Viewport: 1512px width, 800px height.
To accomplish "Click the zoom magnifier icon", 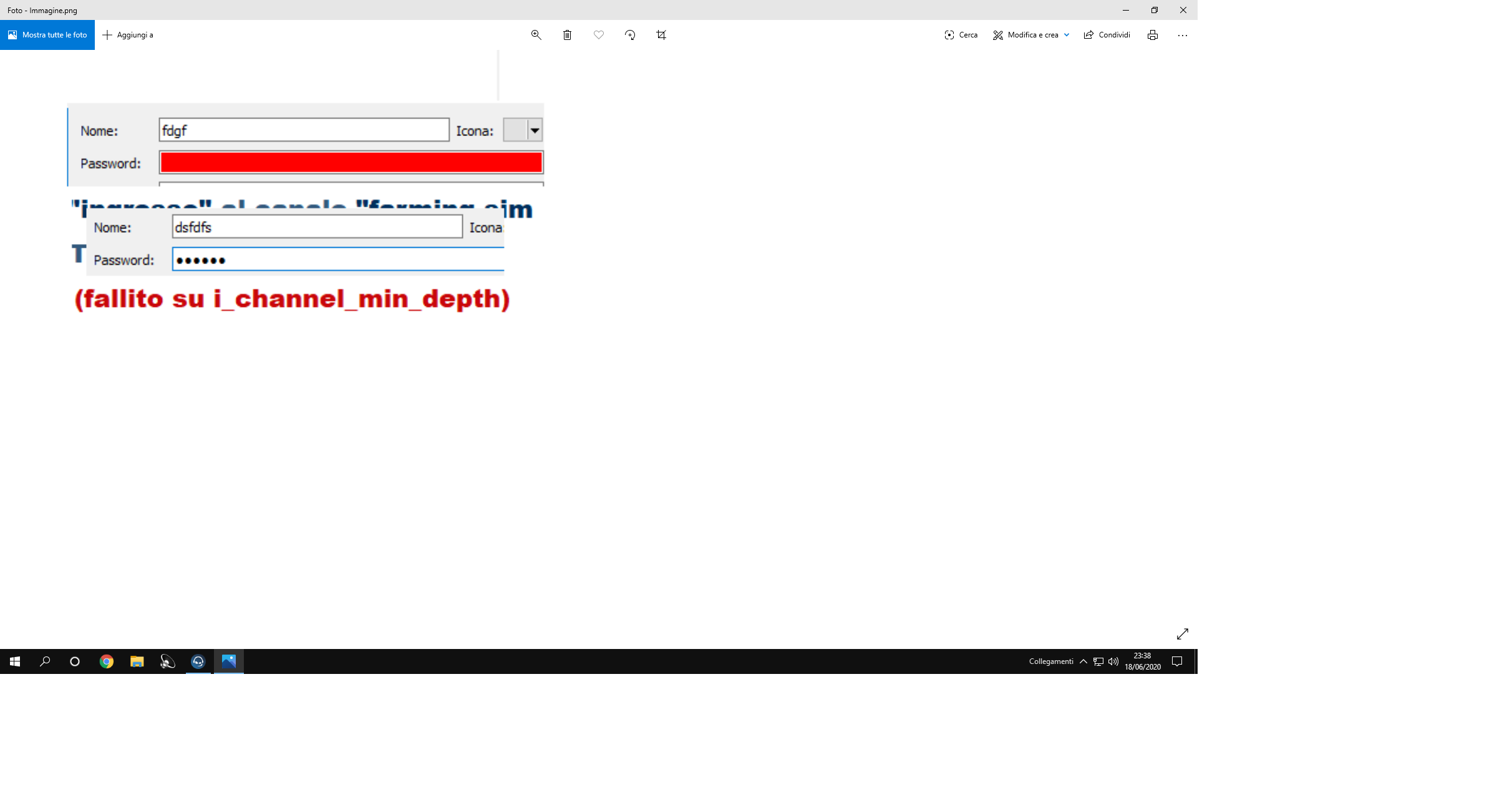I will [536, 35].
